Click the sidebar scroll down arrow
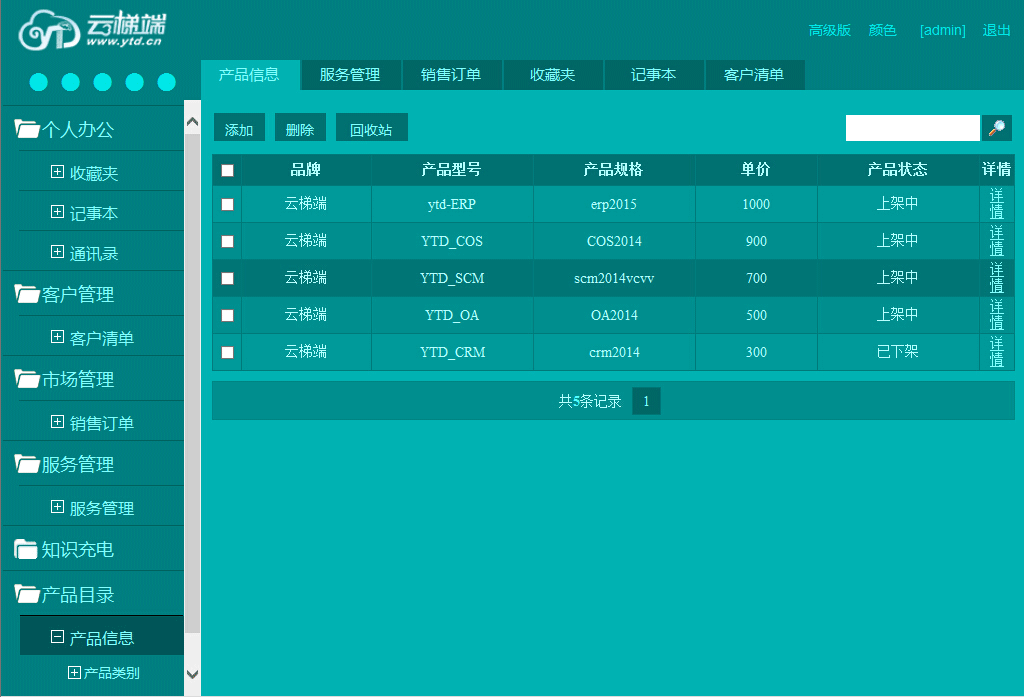Image resolution: width=1024 pixels, height=697 pixels. coord(193,675)
